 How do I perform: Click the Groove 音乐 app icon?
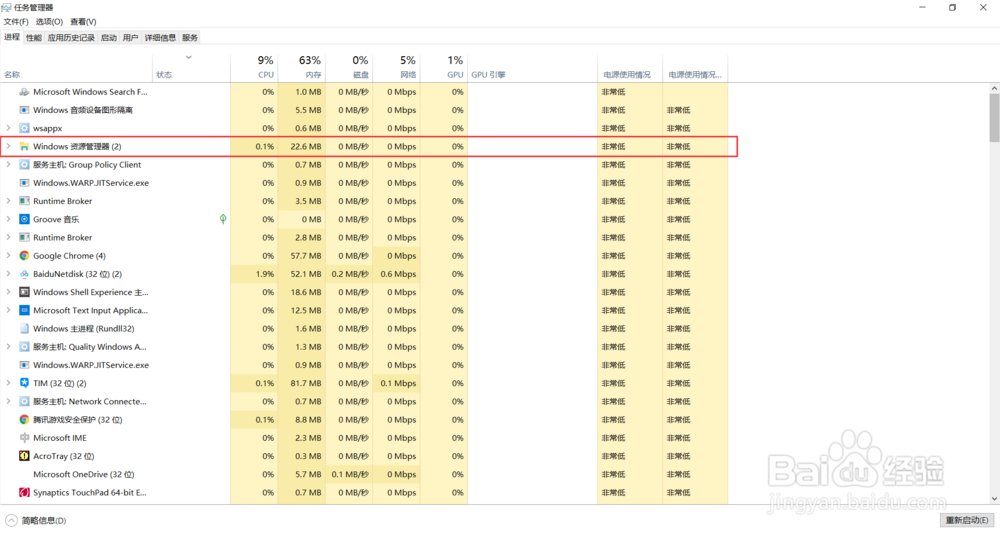pyautogui.click(x=24, y=219)
